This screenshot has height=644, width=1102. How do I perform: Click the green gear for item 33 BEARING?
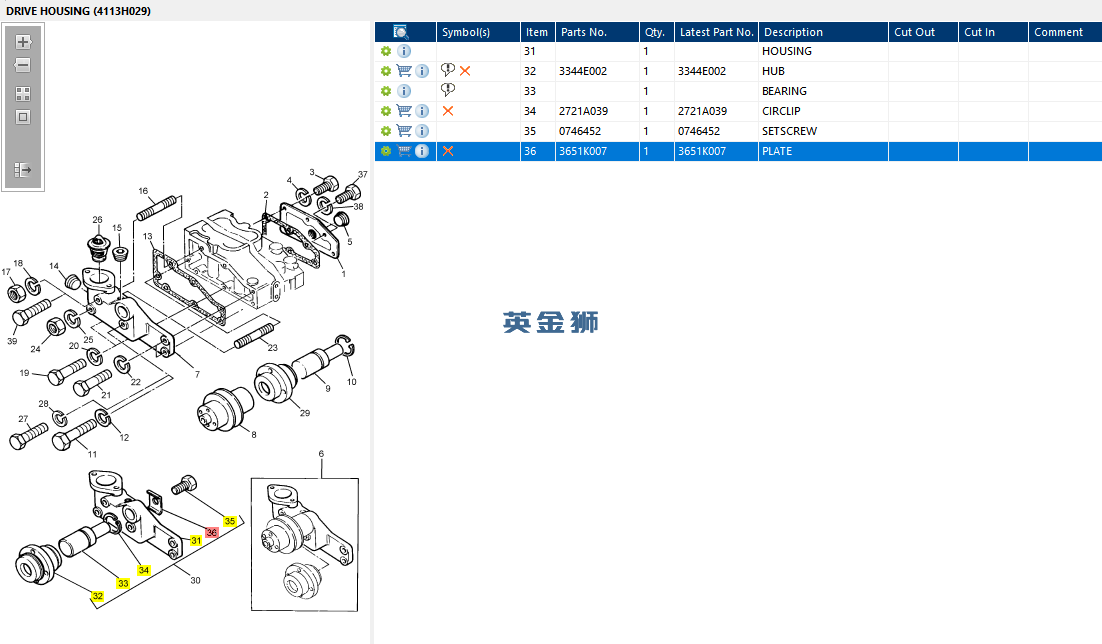pyautogui.click(x=386, y=91)
